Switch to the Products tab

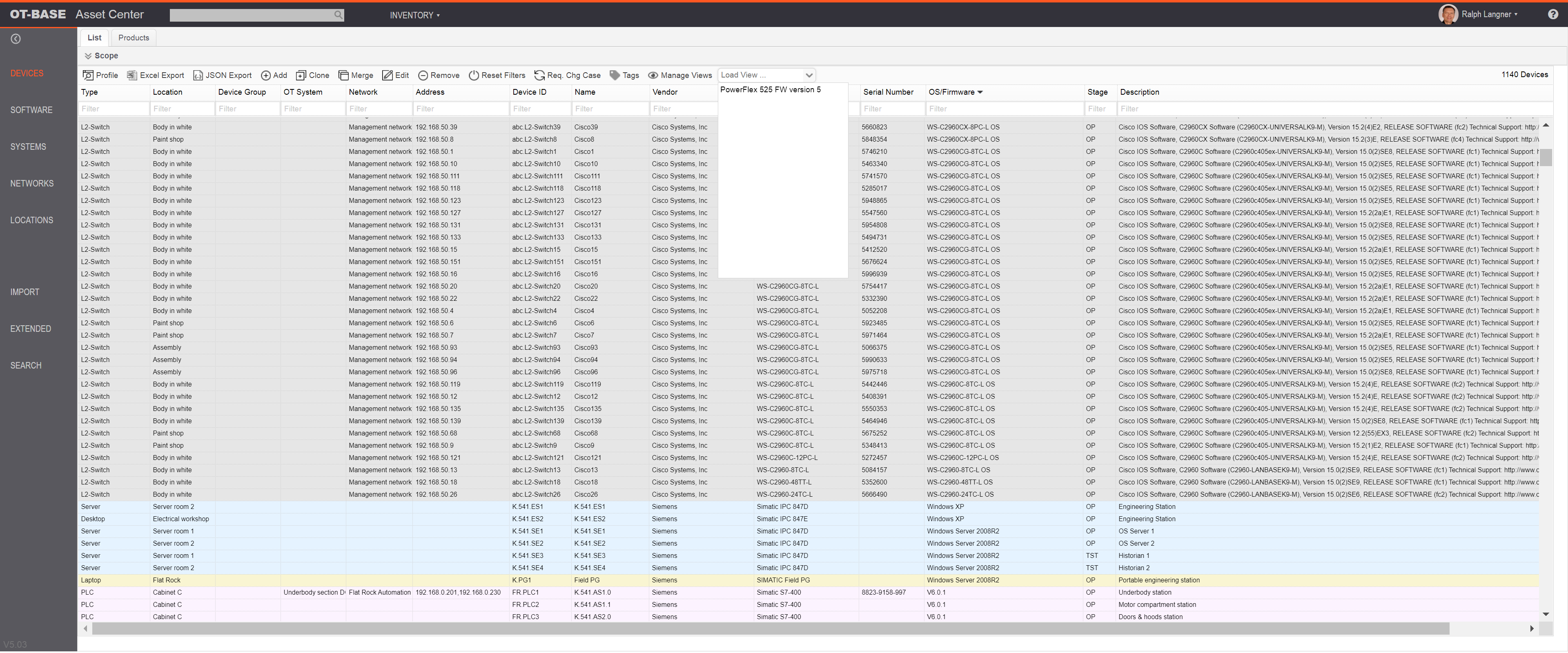click(134, 38)
